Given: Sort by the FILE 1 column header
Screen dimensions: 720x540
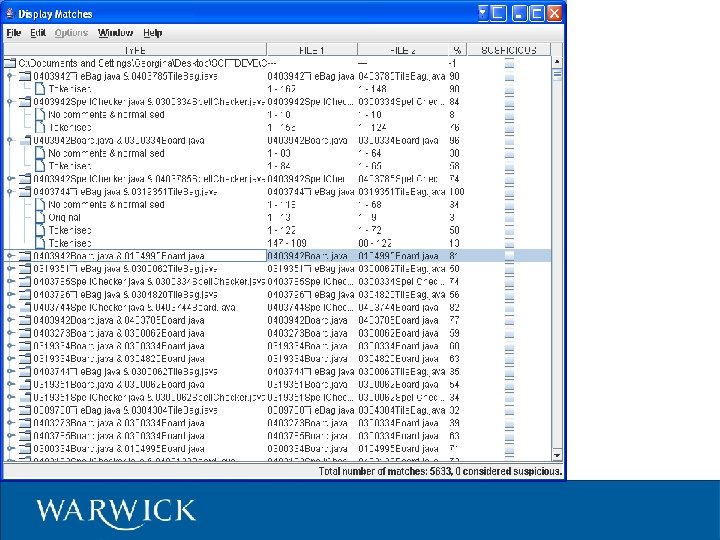Looking at the screenshot, I should 312,50.
